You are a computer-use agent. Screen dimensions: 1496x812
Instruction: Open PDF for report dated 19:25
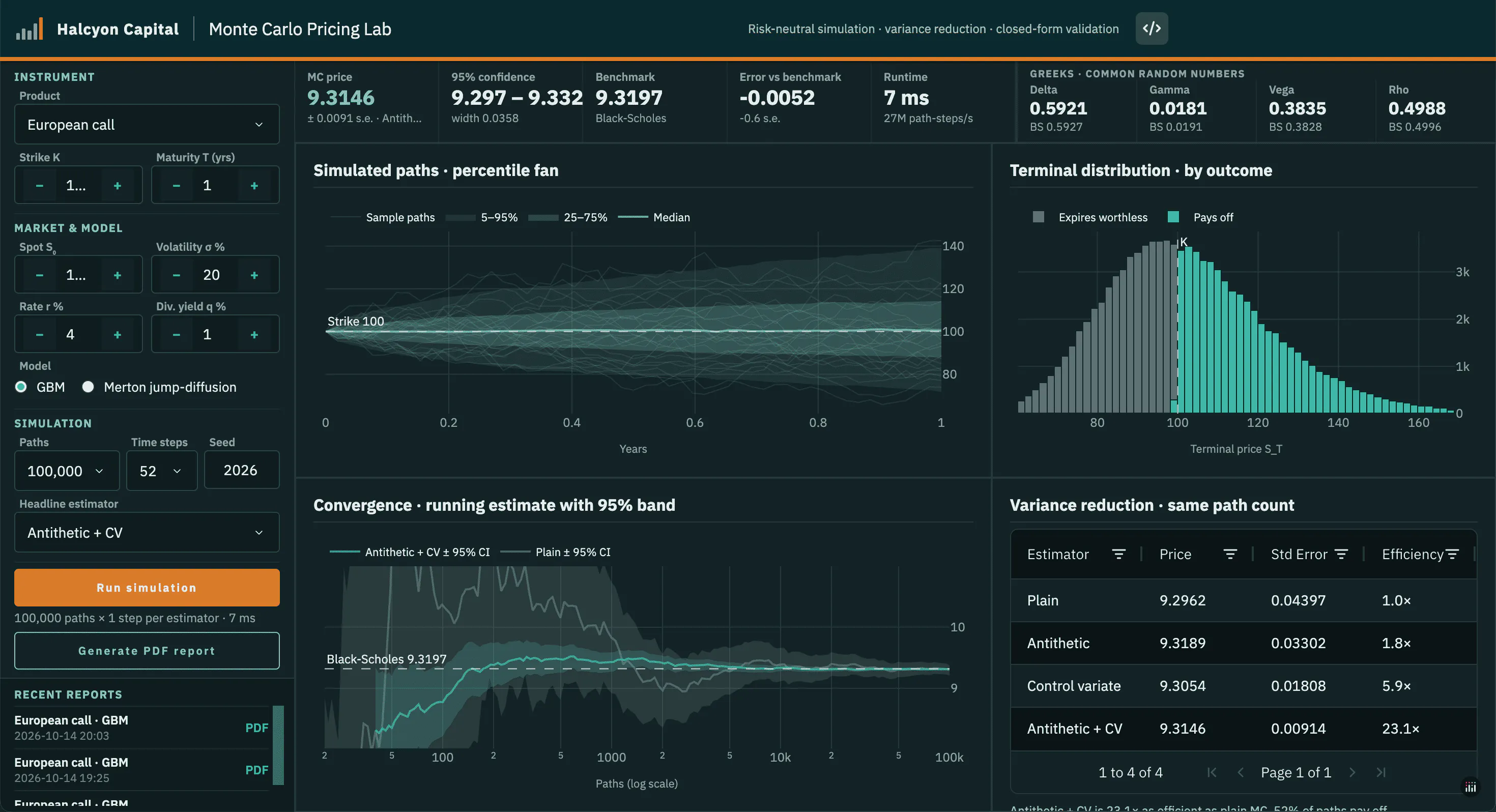[x=256, y=770]
